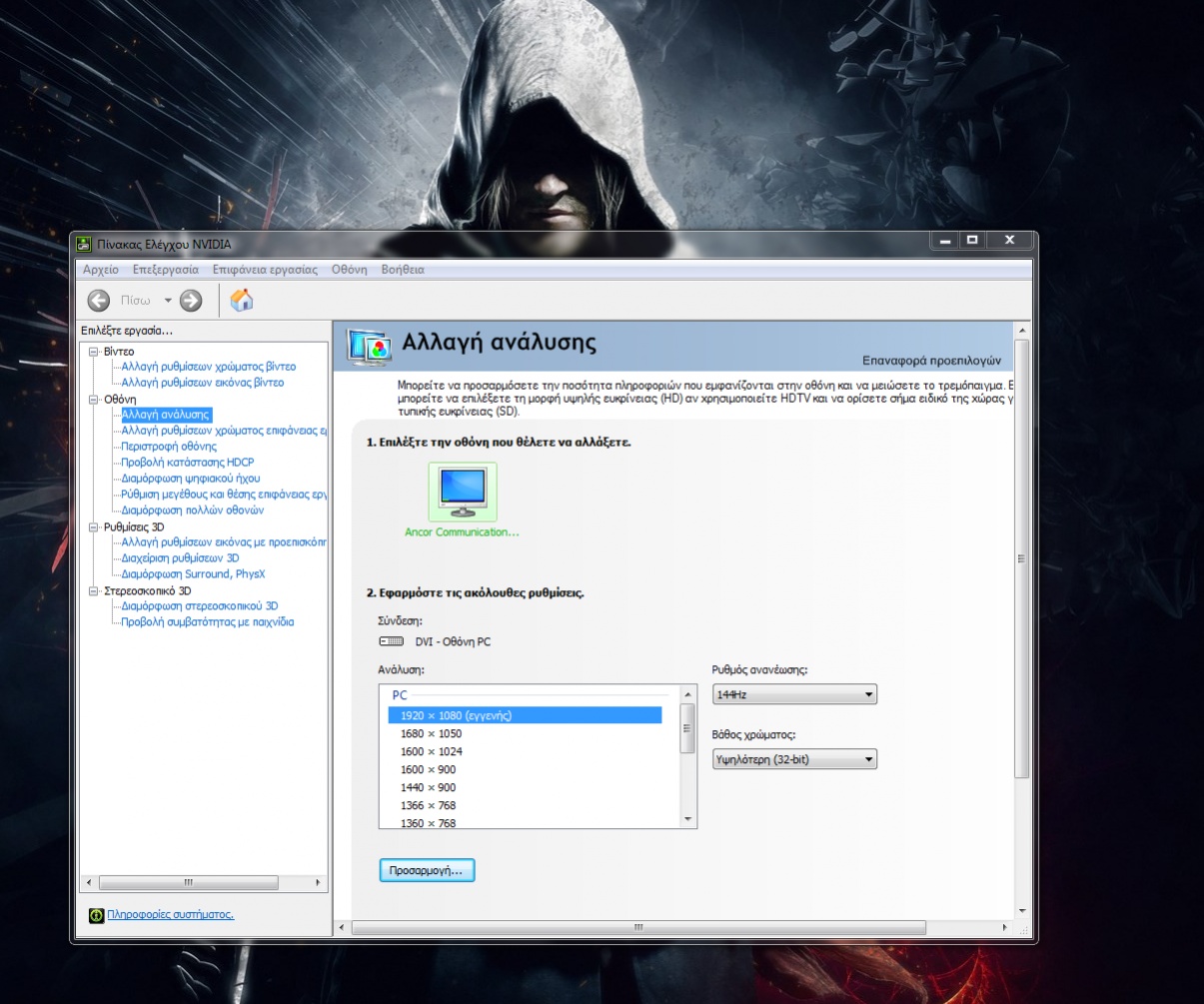
Task: Select Διαχείριση ρυθμίσεων 3D
Action: (180, 558)
